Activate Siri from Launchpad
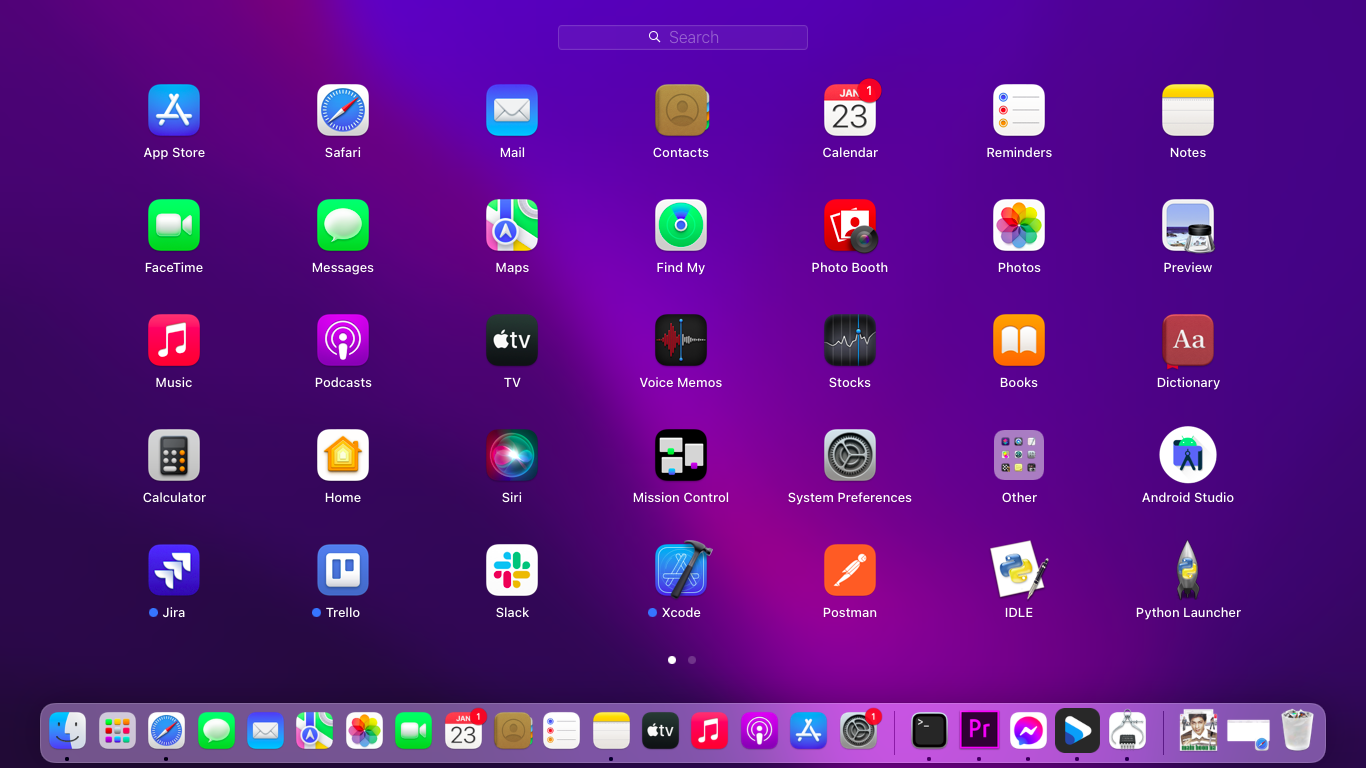This screenshot has height=768, width=1366. pos(512,455)
